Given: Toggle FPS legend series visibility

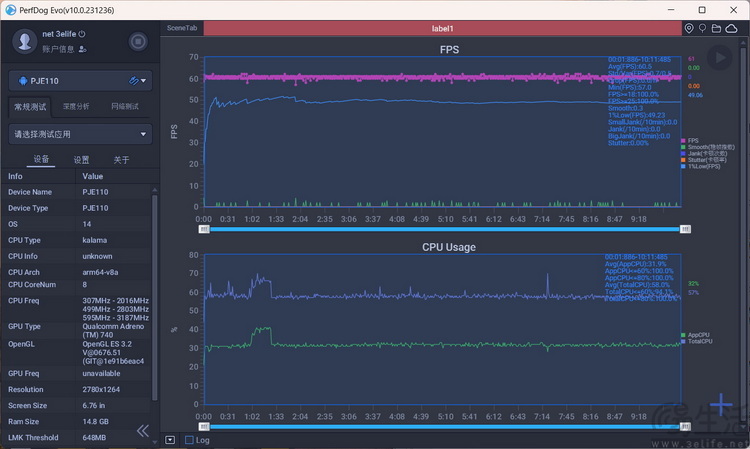Looking at the screenshot, I should (690, 141).
